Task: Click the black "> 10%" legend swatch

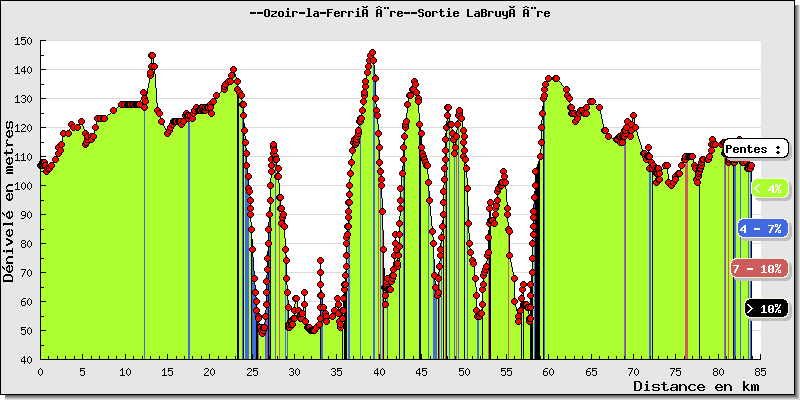Action: coord(767,308)
